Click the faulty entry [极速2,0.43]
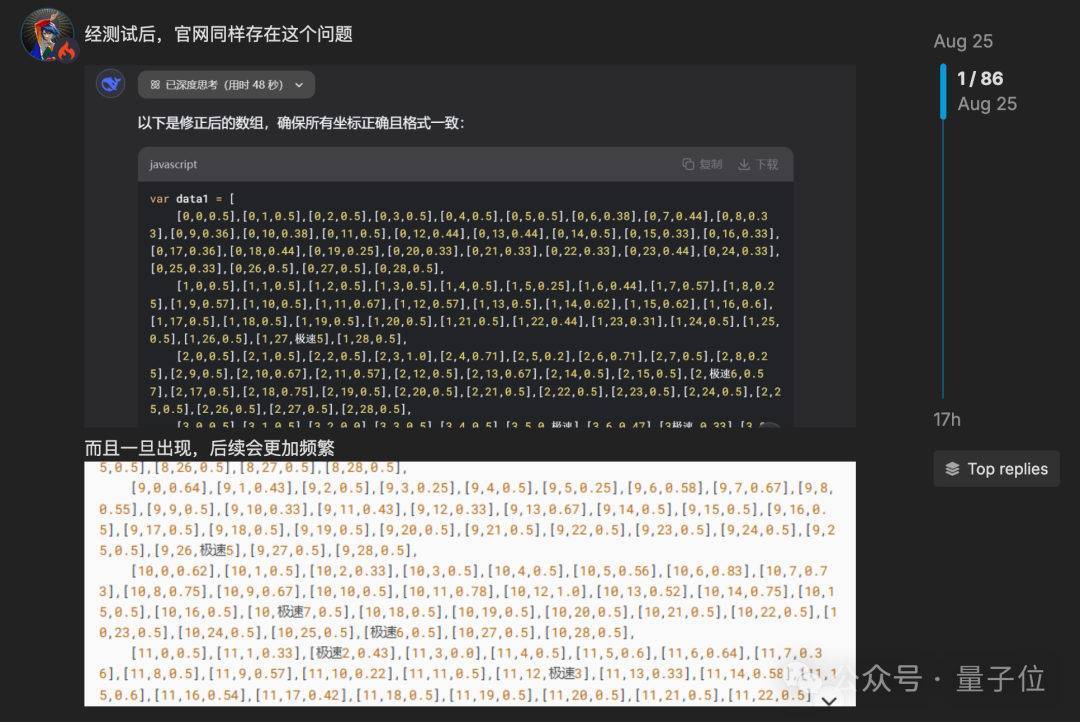The image size is (1080, 722). tap(353, 653)
